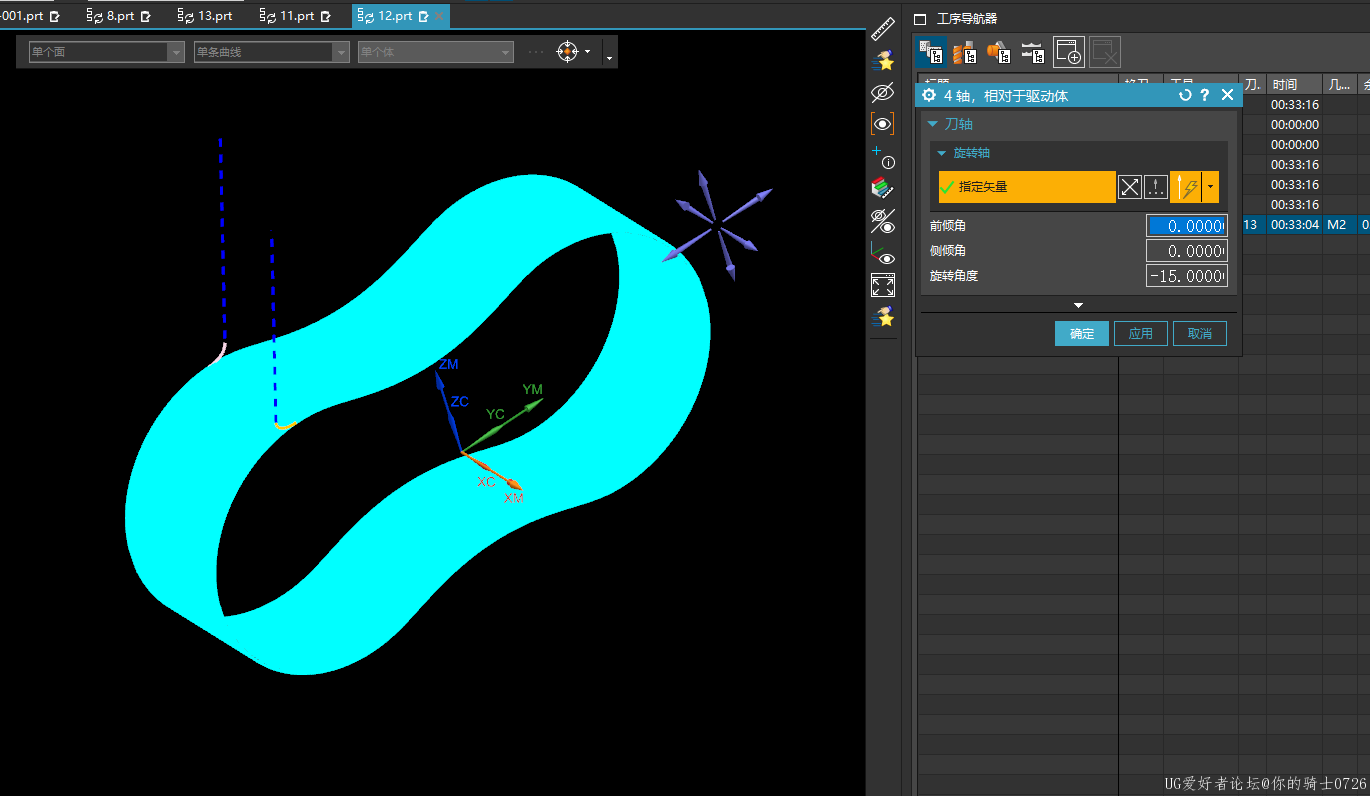Click the 旋转角度 input field
The image size is (1370, 796).
[1186, 276]
